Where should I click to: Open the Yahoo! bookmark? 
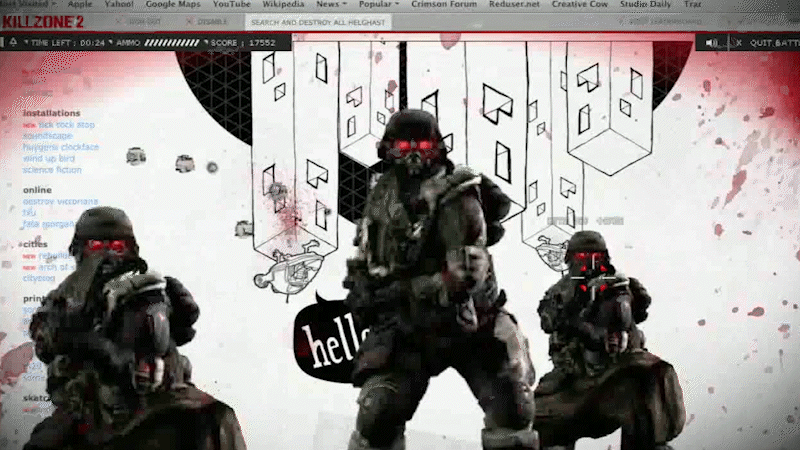119,4
